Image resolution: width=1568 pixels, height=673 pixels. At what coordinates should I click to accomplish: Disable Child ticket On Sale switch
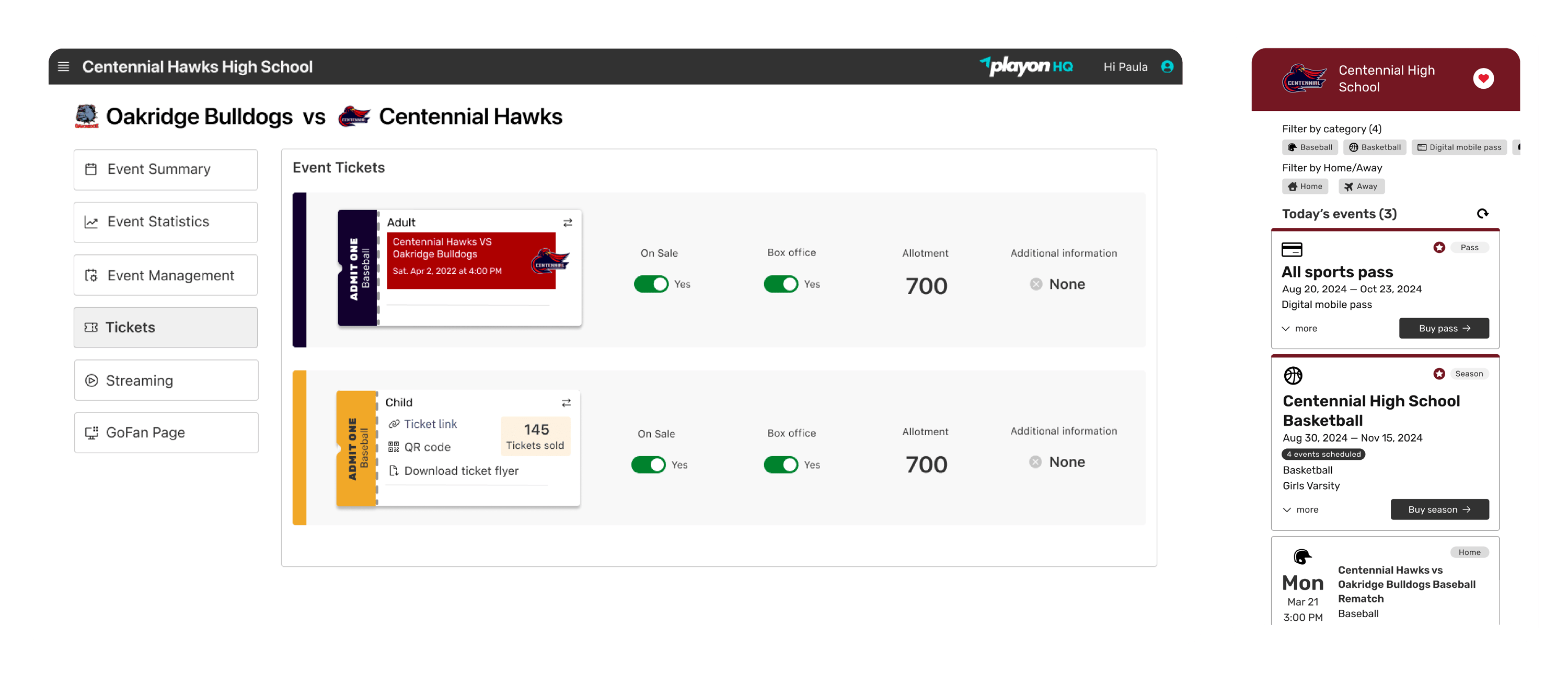click(x=648, y=465)
